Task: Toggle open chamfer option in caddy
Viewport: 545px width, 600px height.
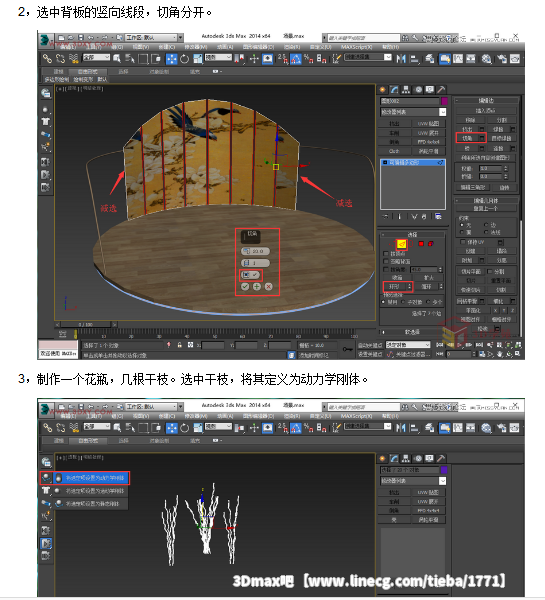Action: 251,275
